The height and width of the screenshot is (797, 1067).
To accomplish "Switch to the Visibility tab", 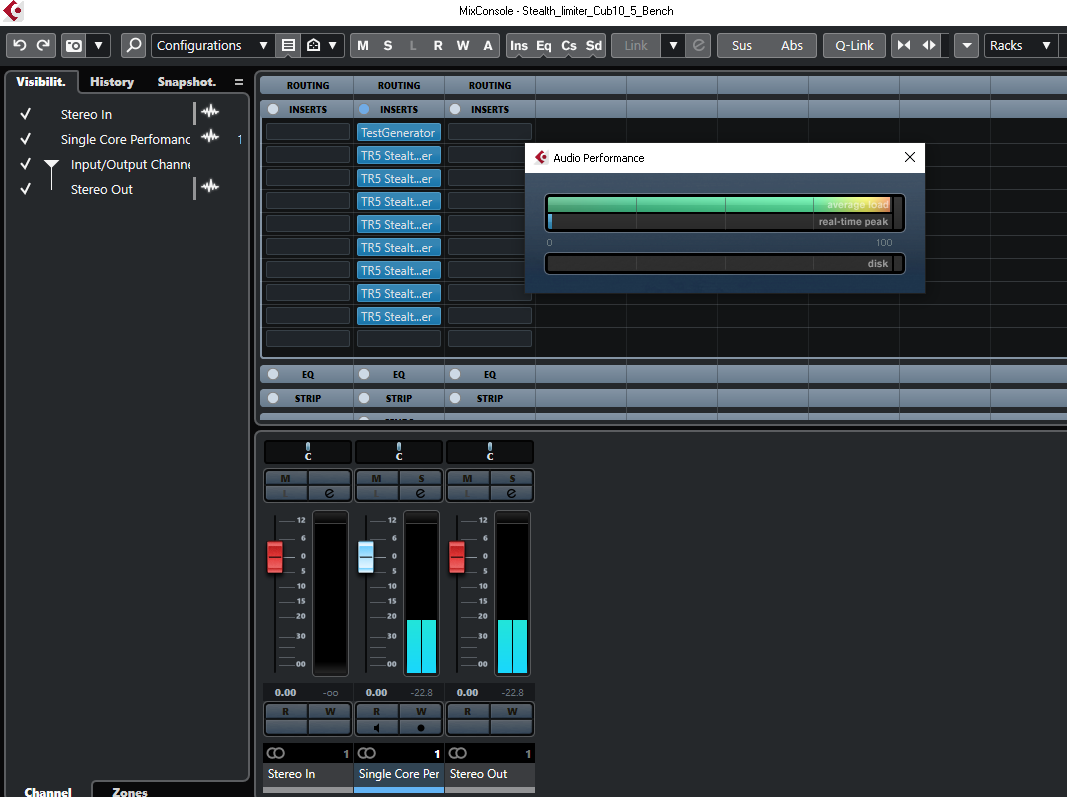I will pyautogui.click(x=41, y=82).
